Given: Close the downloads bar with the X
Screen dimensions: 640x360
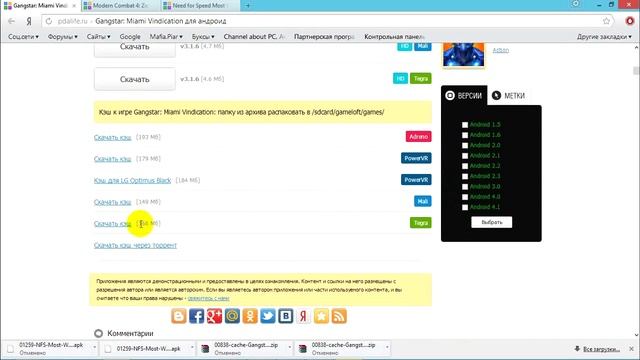Looking at the screenshot, I should 631,349.
